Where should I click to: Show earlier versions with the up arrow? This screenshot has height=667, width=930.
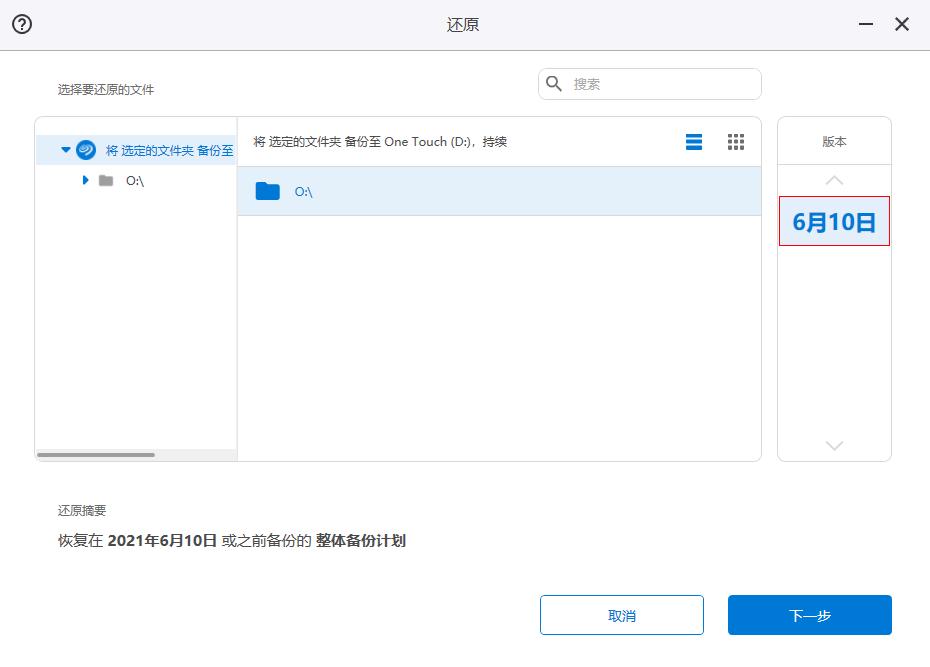(x=834, y=180)
